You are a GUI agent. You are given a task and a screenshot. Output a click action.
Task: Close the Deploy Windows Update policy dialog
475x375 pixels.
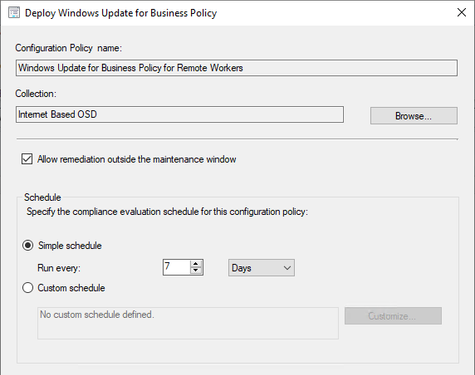pyautogui.click(x=461, y=13)
